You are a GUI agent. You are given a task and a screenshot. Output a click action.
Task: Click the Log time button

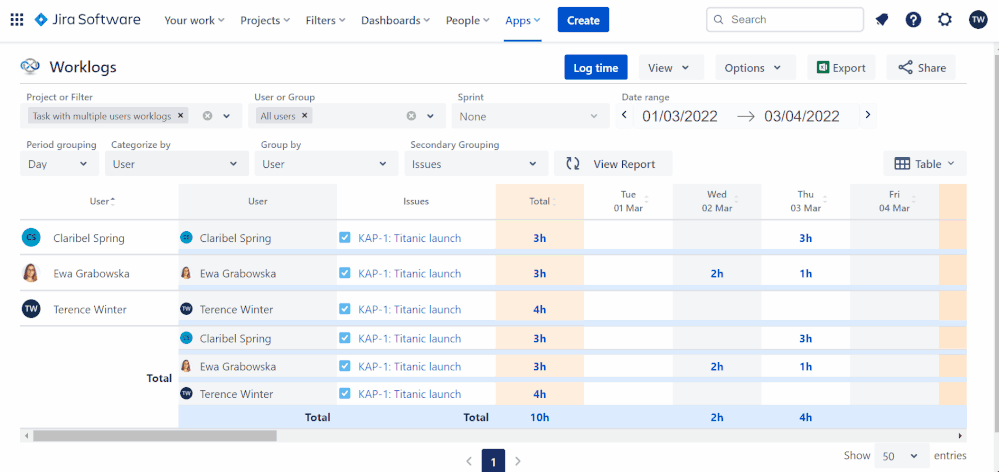(595, 68)
